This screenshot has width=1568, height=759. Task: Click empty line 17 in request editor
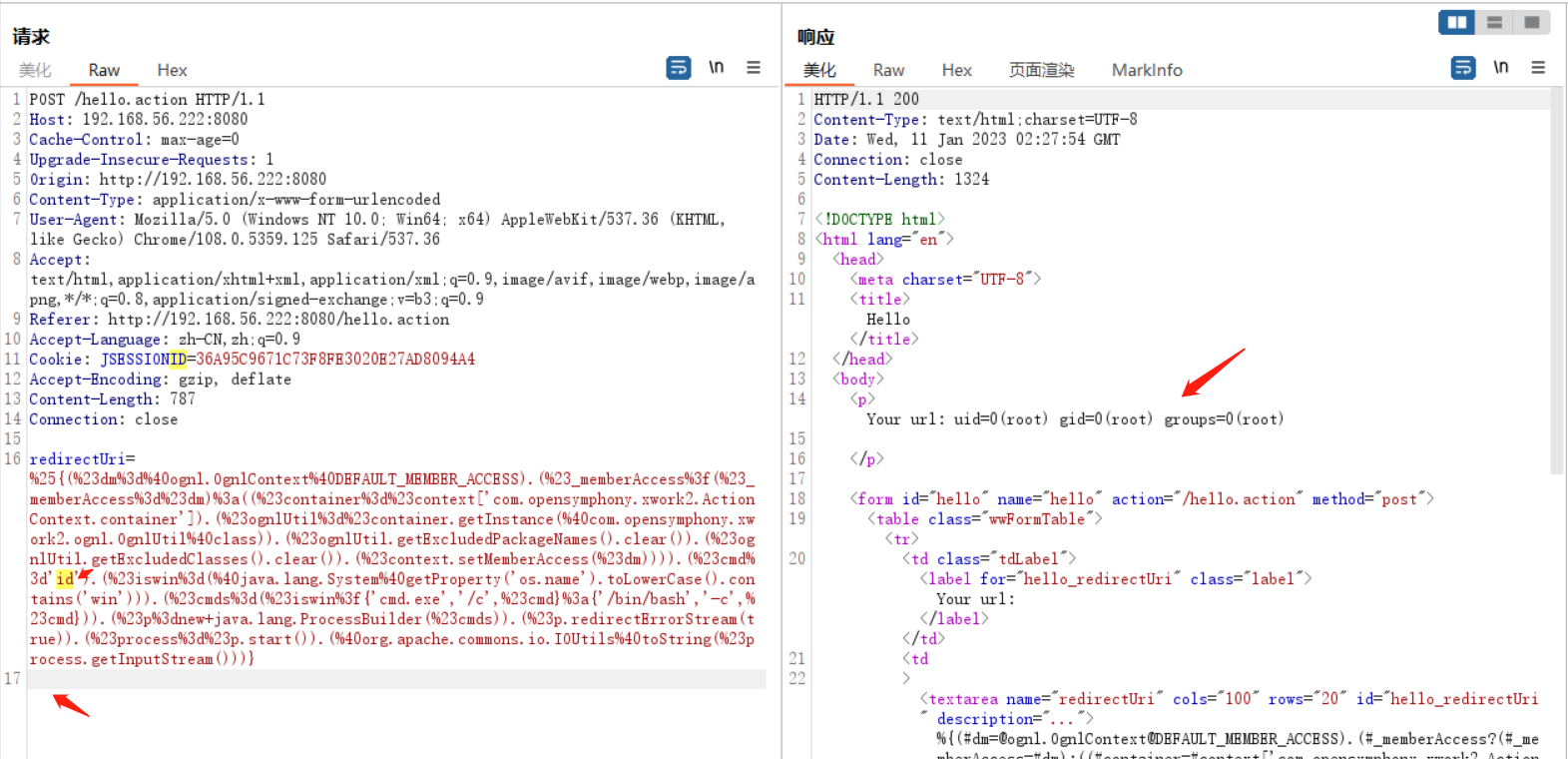[396, 679]
